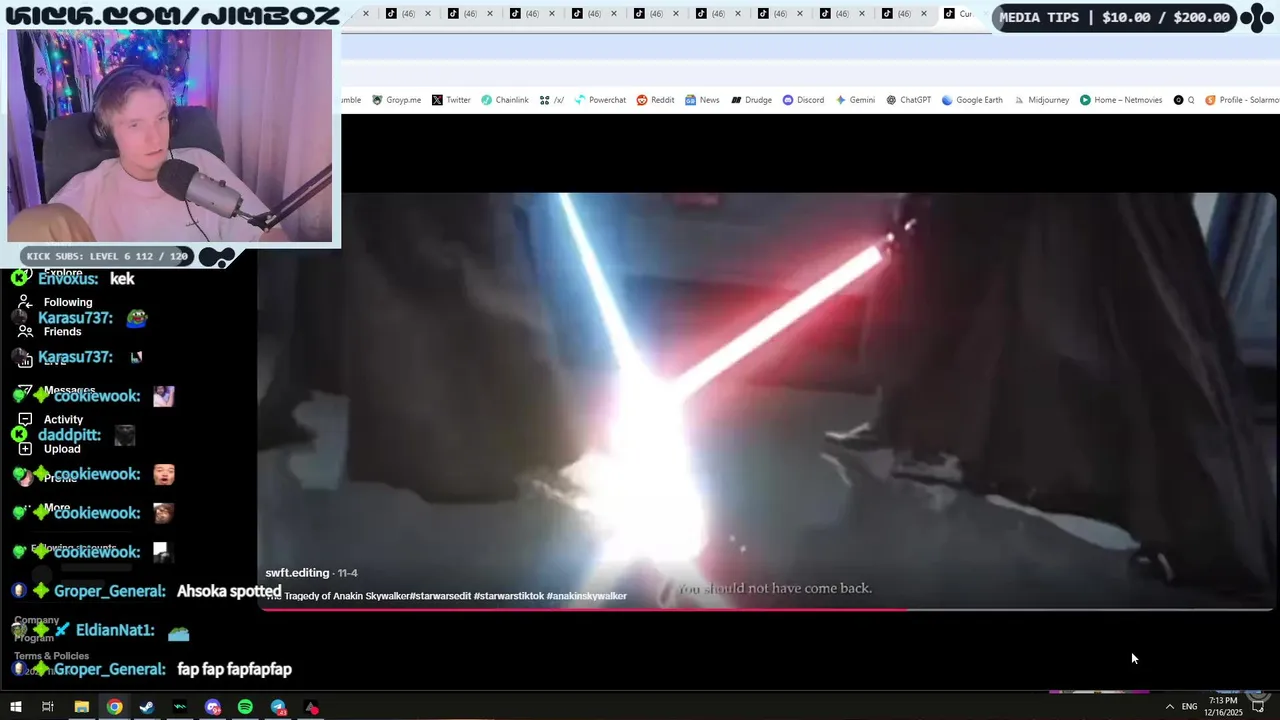Open the Chainlink bookmark

(505, 100)
